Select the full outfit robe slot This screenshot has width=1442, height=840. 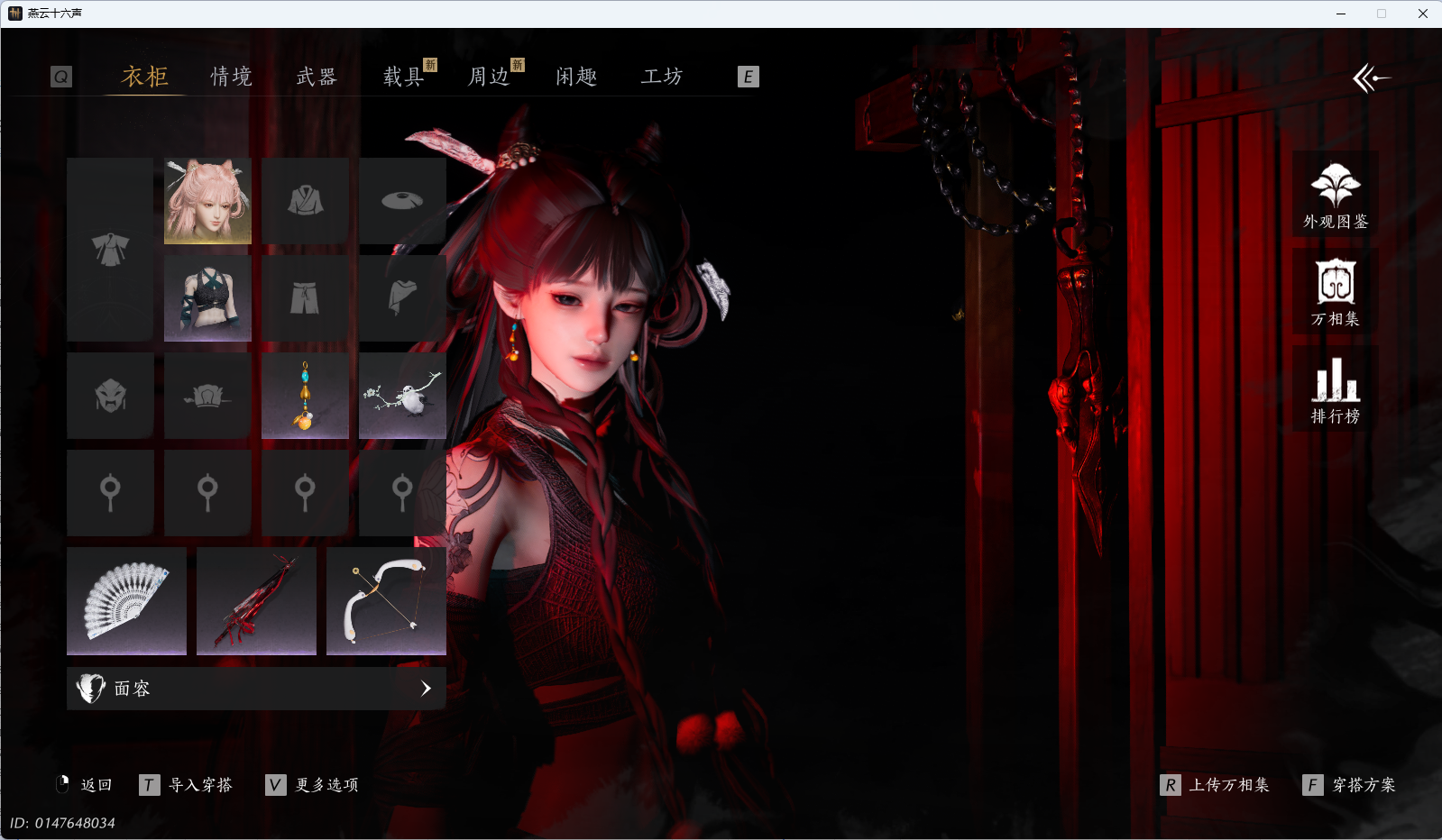point(110,250)
